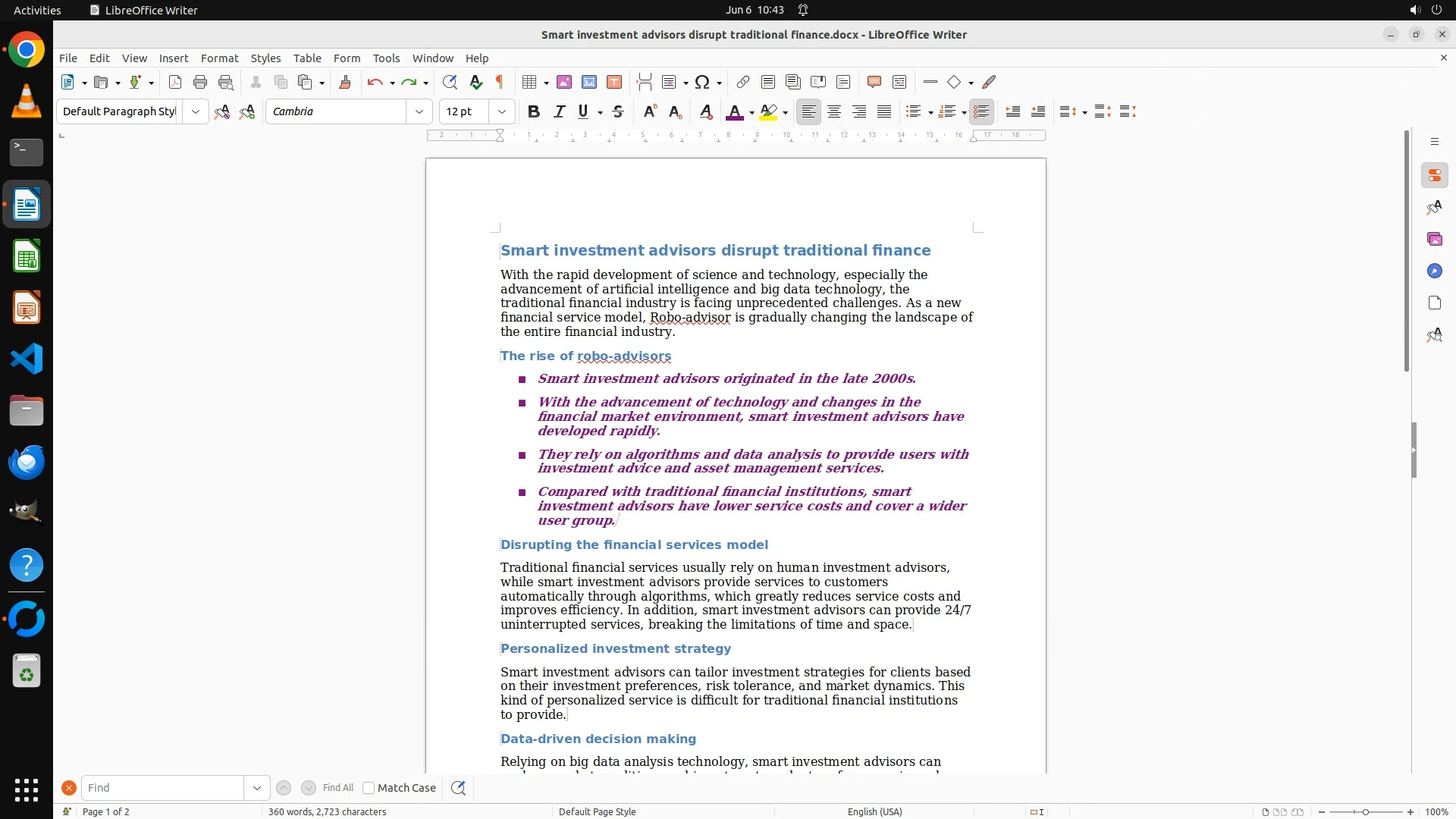This screenshot has width=1456, height=819.
Task: Insert a table from the toolbar
Action: pos(529,82)
